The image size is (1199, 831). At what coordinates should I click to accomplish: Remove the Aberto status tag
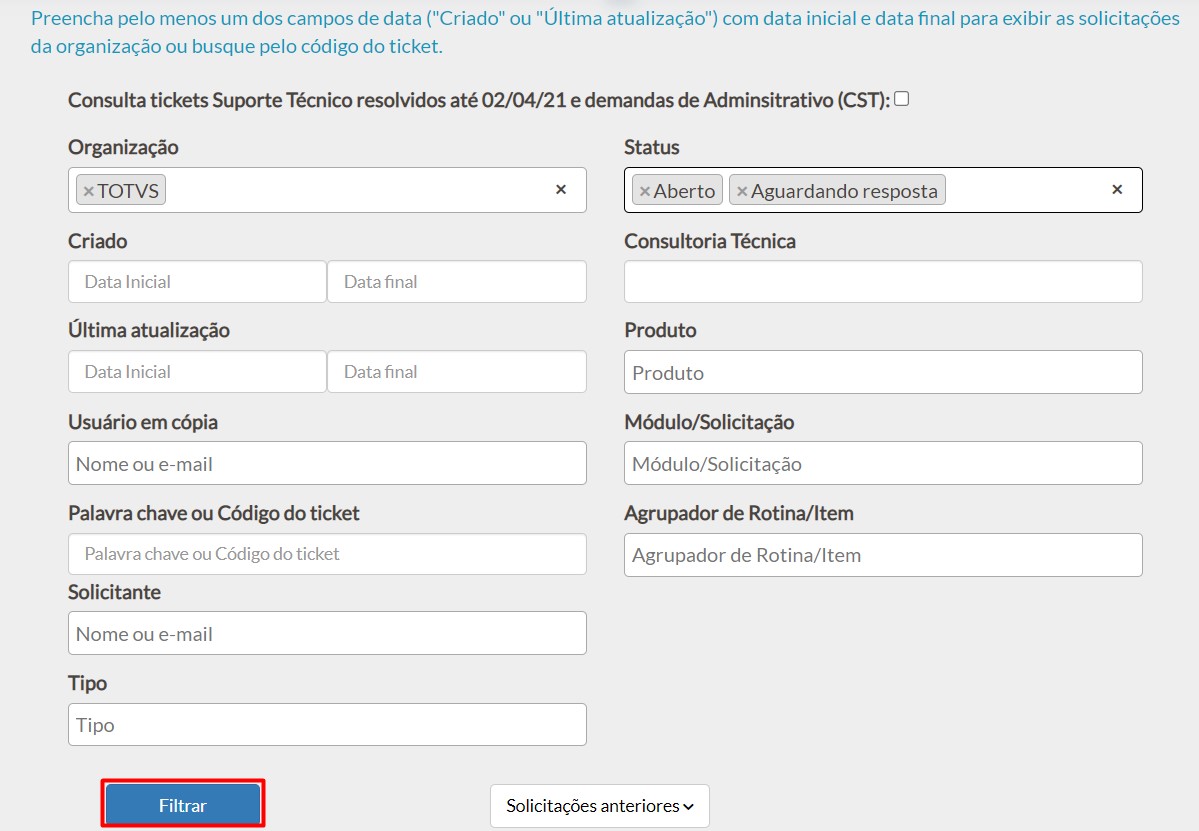tap(645, 191)
